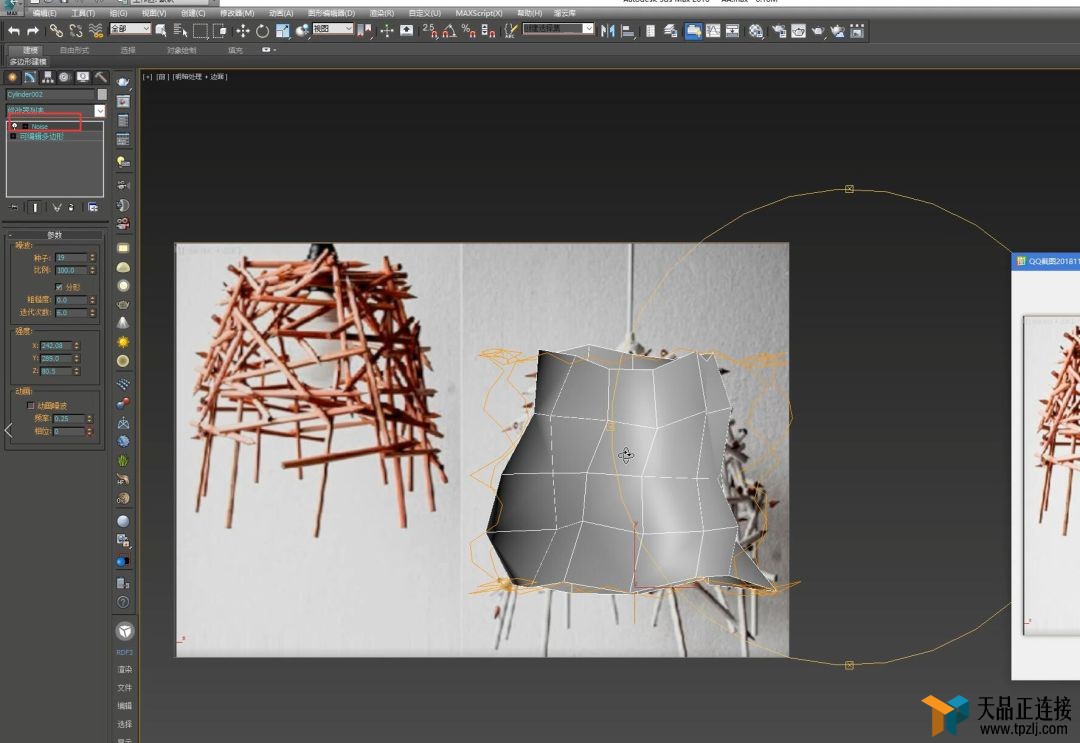Click the strength X value field

[x=56, y=346]
